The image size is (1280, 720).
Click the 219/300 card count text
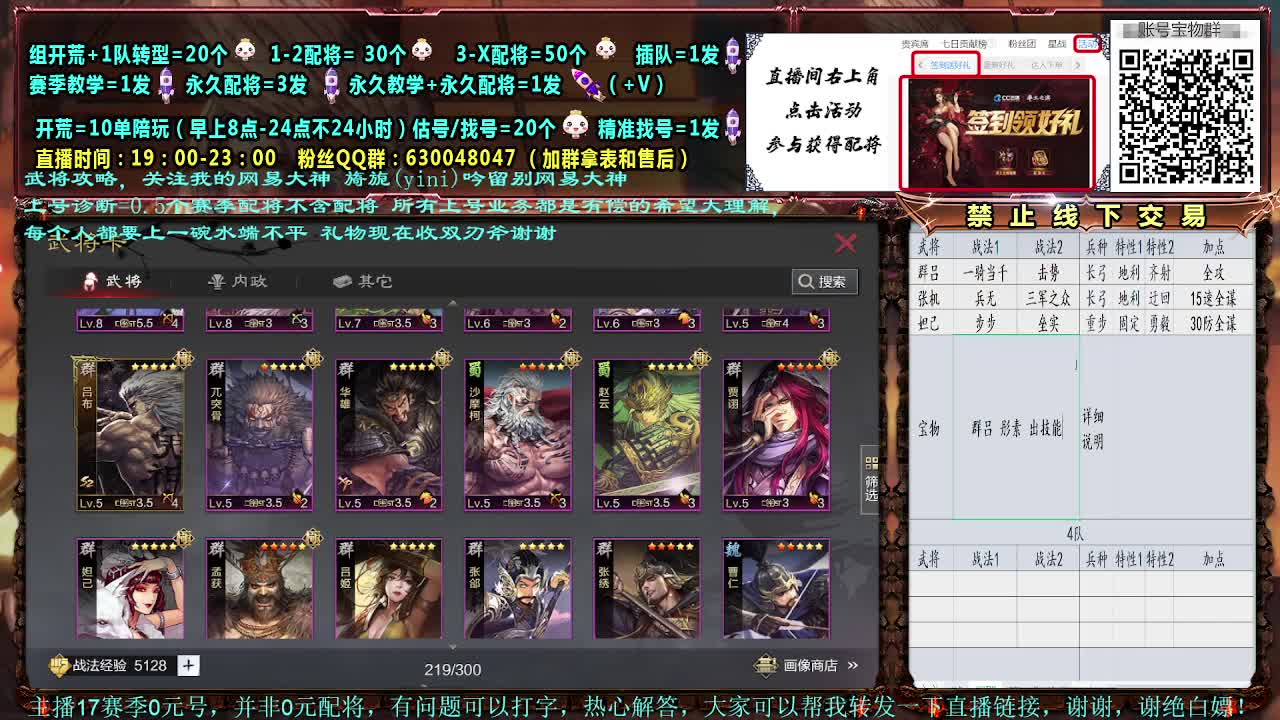[452, 669]
